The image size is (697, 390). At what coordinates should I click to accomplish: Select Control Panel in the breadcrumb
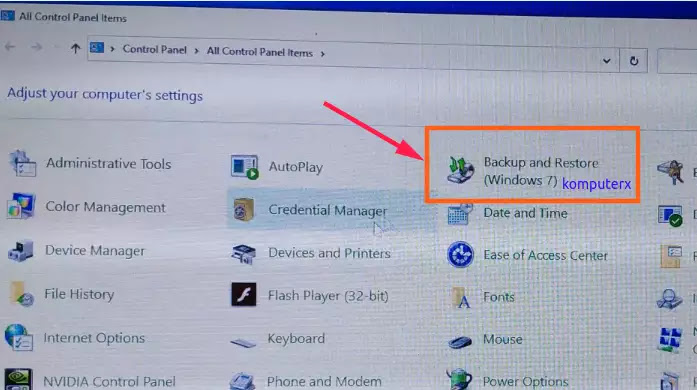coord(155,49)
